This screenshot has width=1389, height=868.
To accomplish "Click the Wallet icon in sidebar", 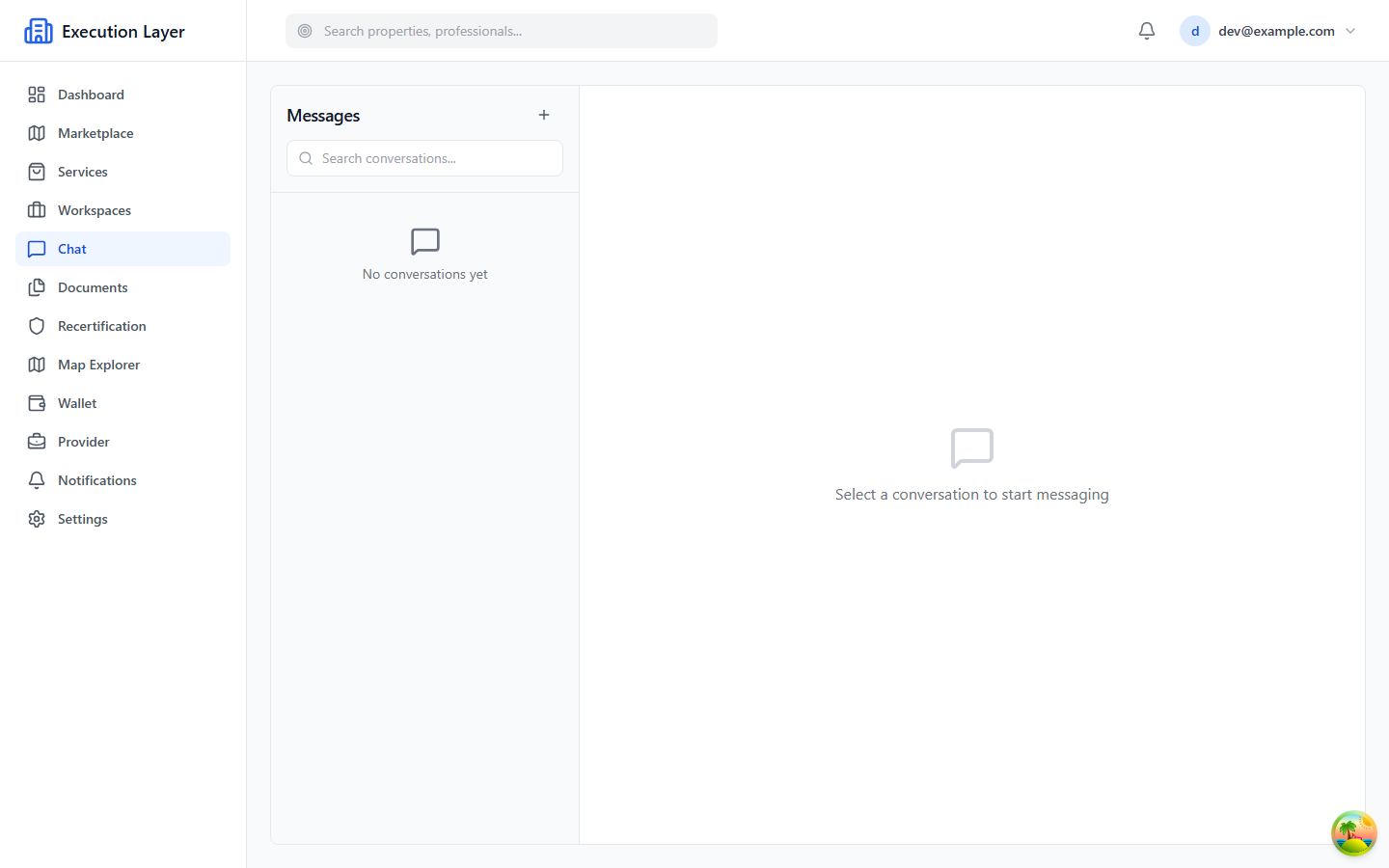I will [x=37, y=403].
